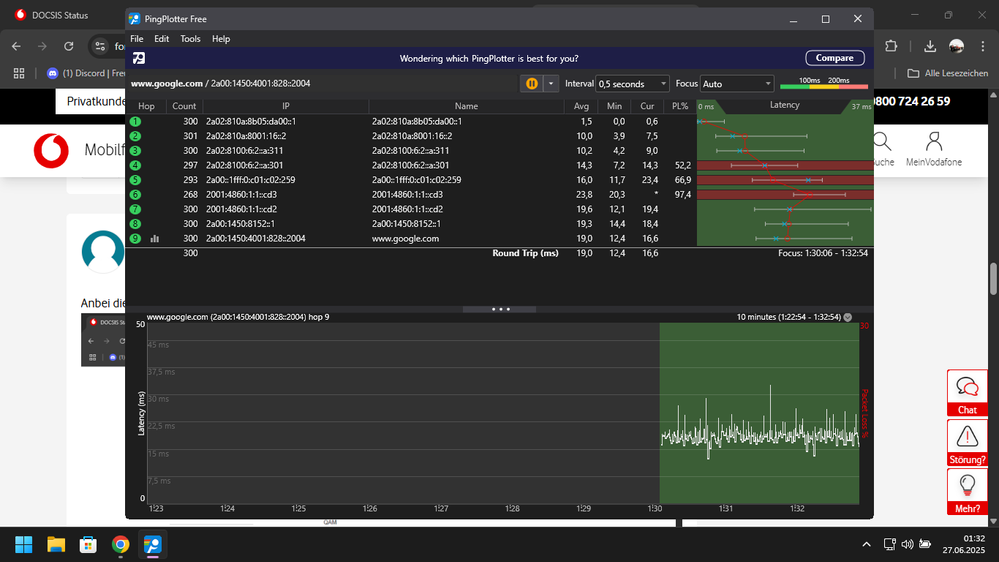
Task: Click the hop 5 green circle
Action: pyautogui.click(x=135, y=180)
